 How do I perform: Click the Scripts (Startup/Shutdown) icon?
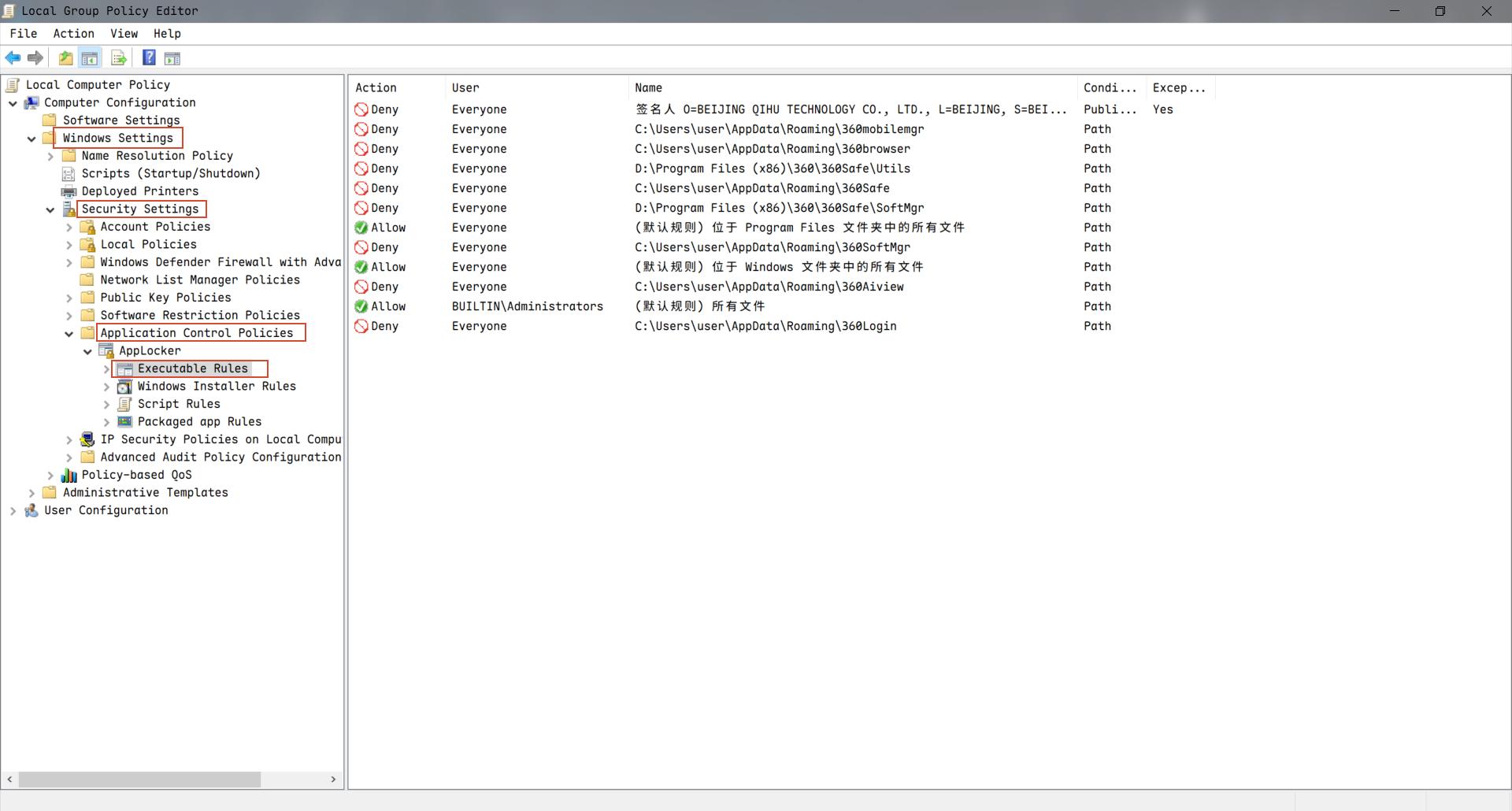[69, 173]
